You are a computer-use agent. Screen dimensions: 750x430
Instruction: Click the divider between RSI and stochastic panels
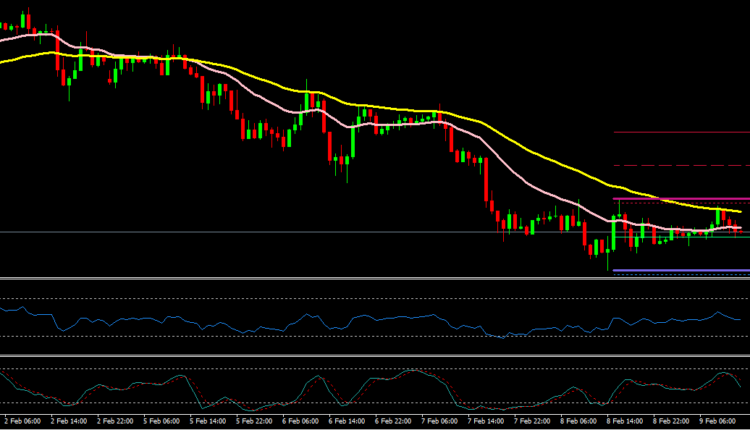pos(375,355)
